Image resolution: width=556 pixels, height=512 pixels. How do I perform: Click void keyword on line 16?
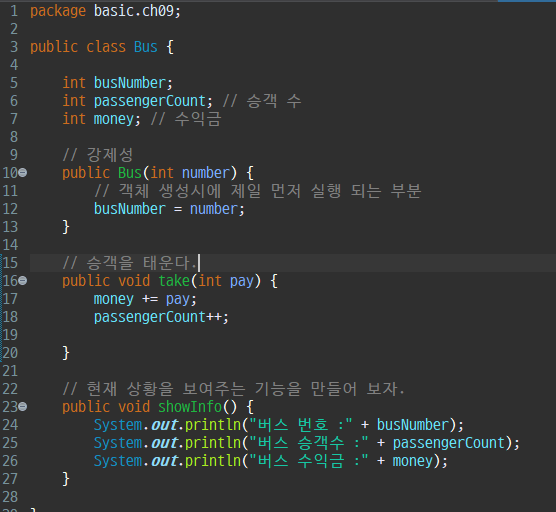coord(134,281)
